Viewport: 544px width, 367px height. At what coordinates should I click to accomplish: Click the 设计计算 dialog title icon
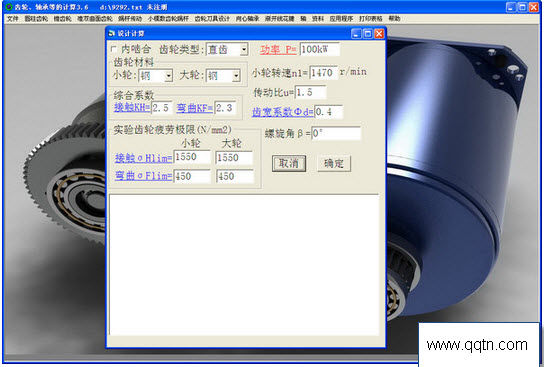pos(111,33)
